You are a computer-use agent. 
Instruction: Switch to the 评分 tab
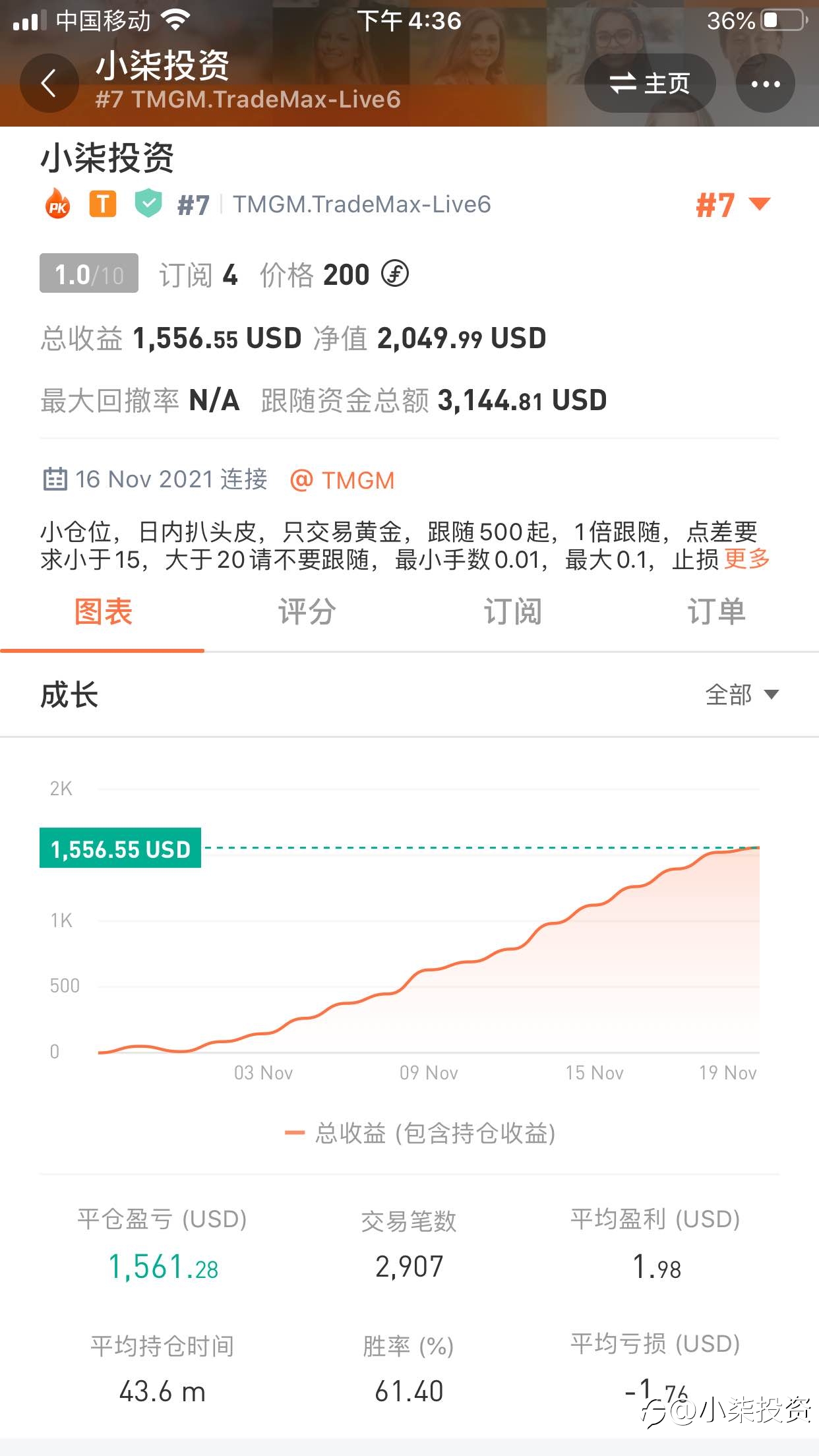[x=307, y=611]
